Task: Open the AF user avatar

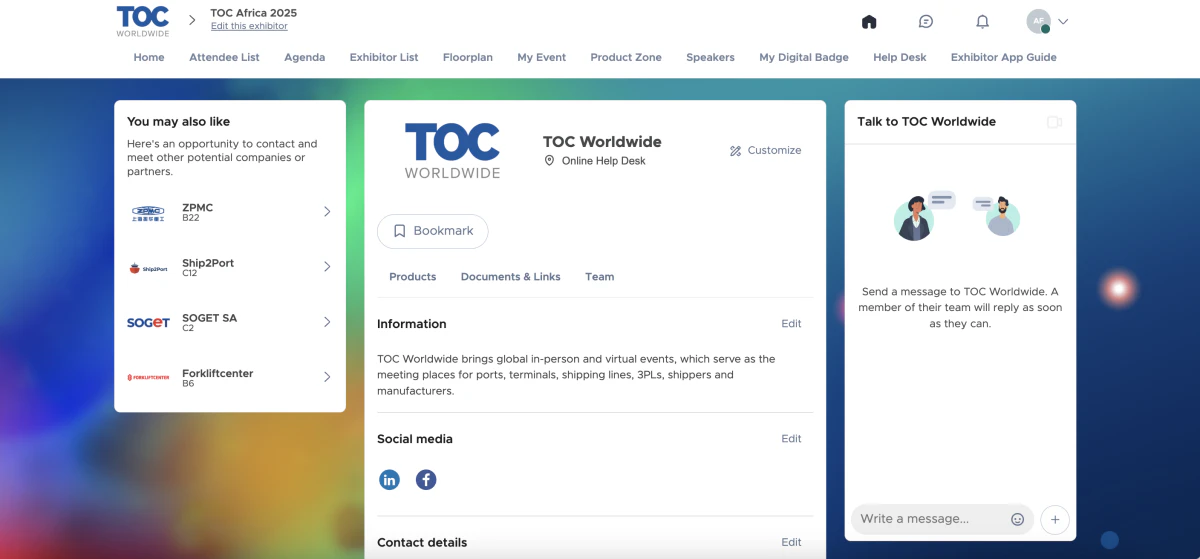Action: (1038, 21)
